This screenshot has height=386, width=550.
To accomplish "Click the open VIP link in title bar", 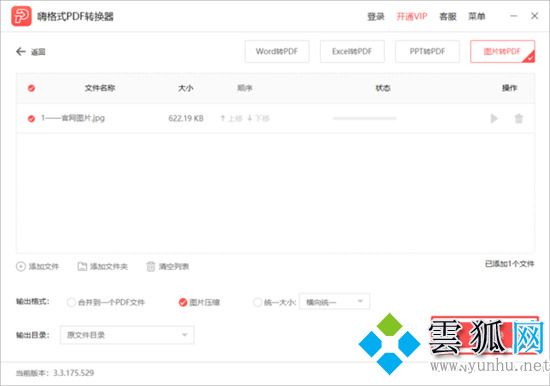I will pos(412,16).
